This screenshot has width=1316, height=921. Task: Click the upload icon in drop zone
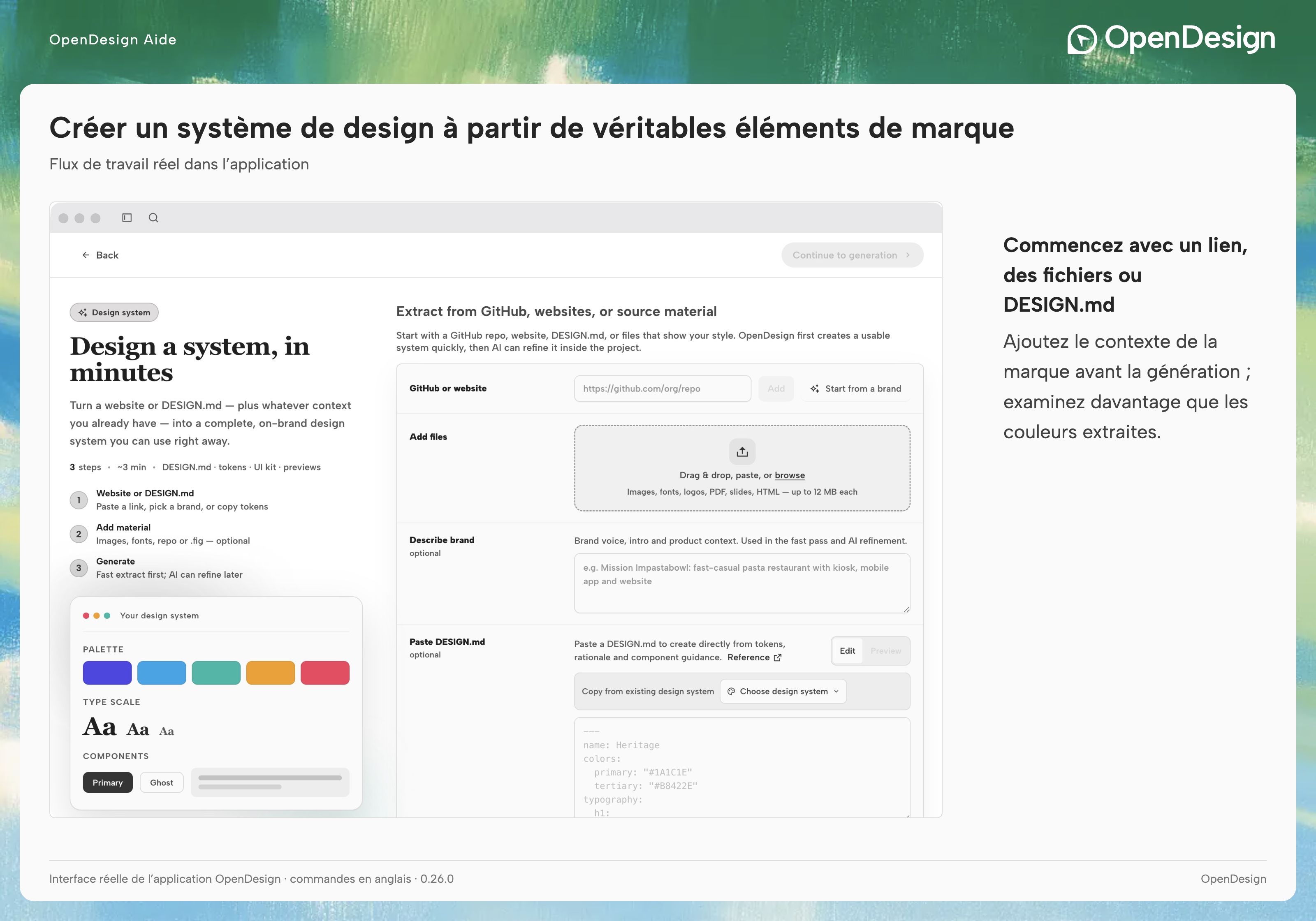(x=742, y=451)
